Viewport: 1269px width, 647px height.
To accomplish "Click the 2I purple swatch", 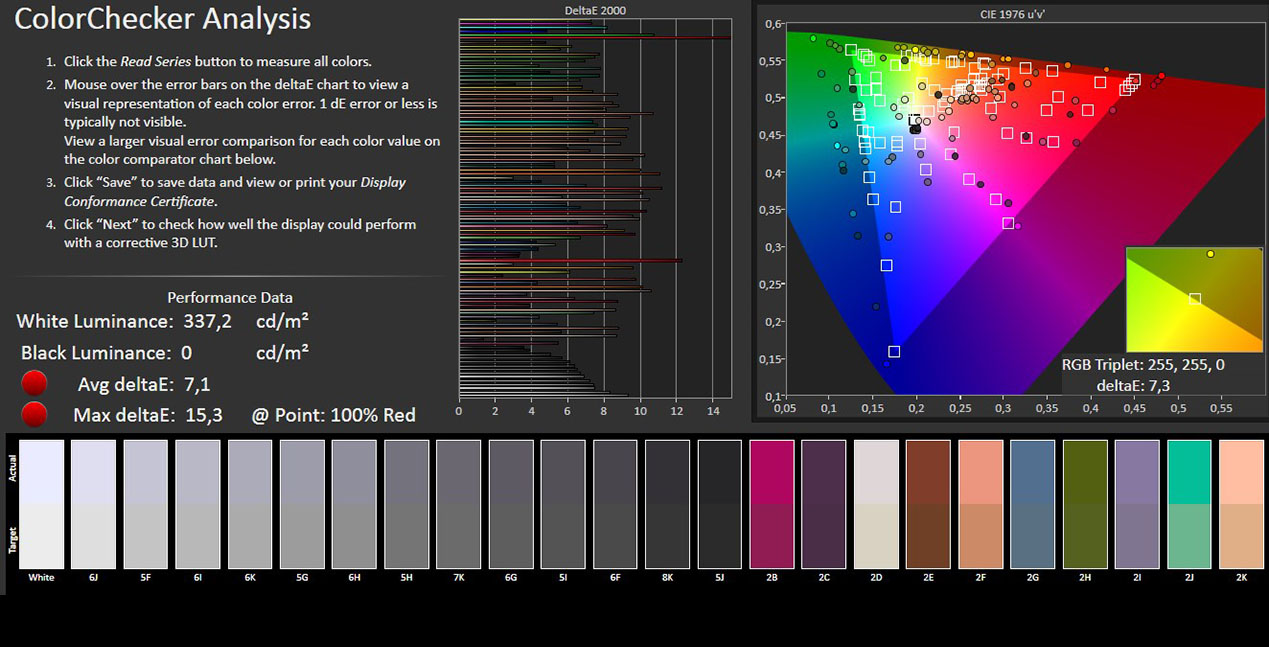I will pyautogui.click(x=1137, y=505).
